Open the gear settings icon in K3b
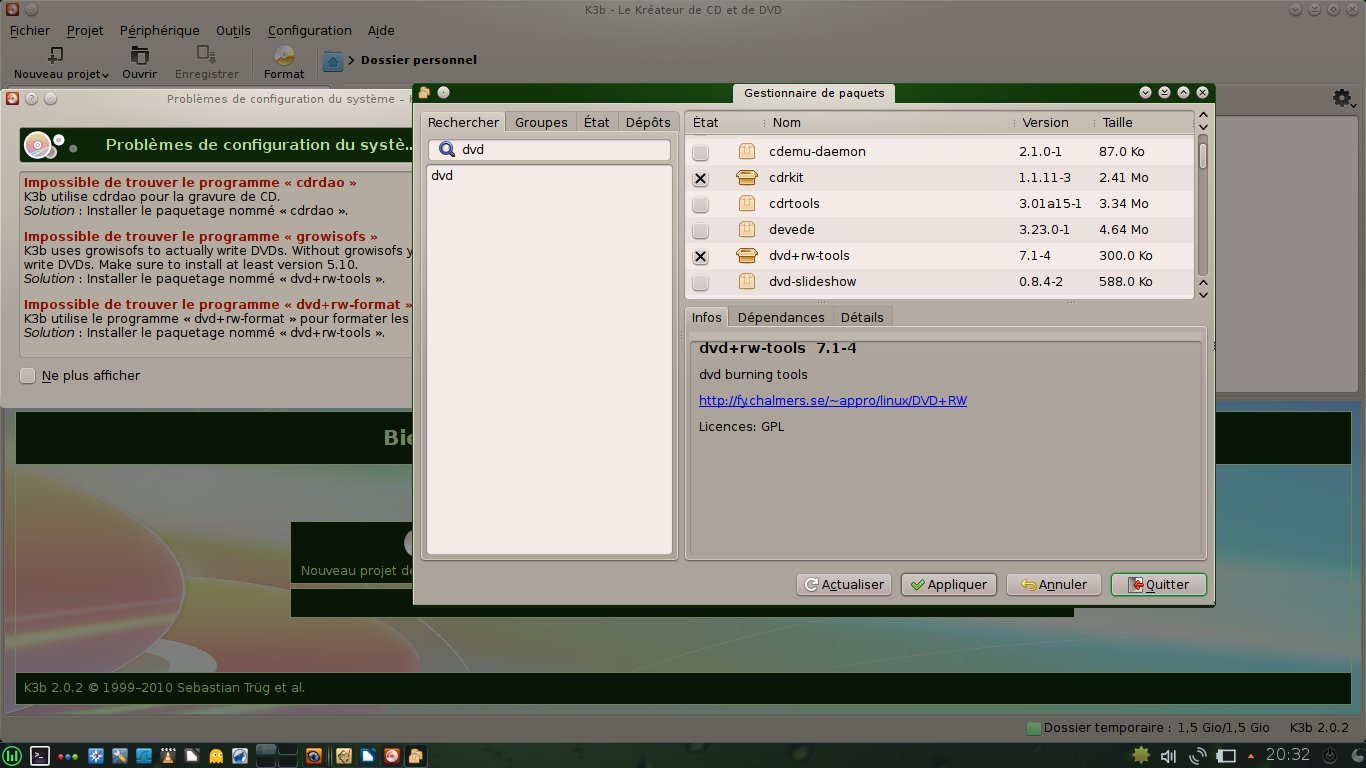 tap(1341, 98)
